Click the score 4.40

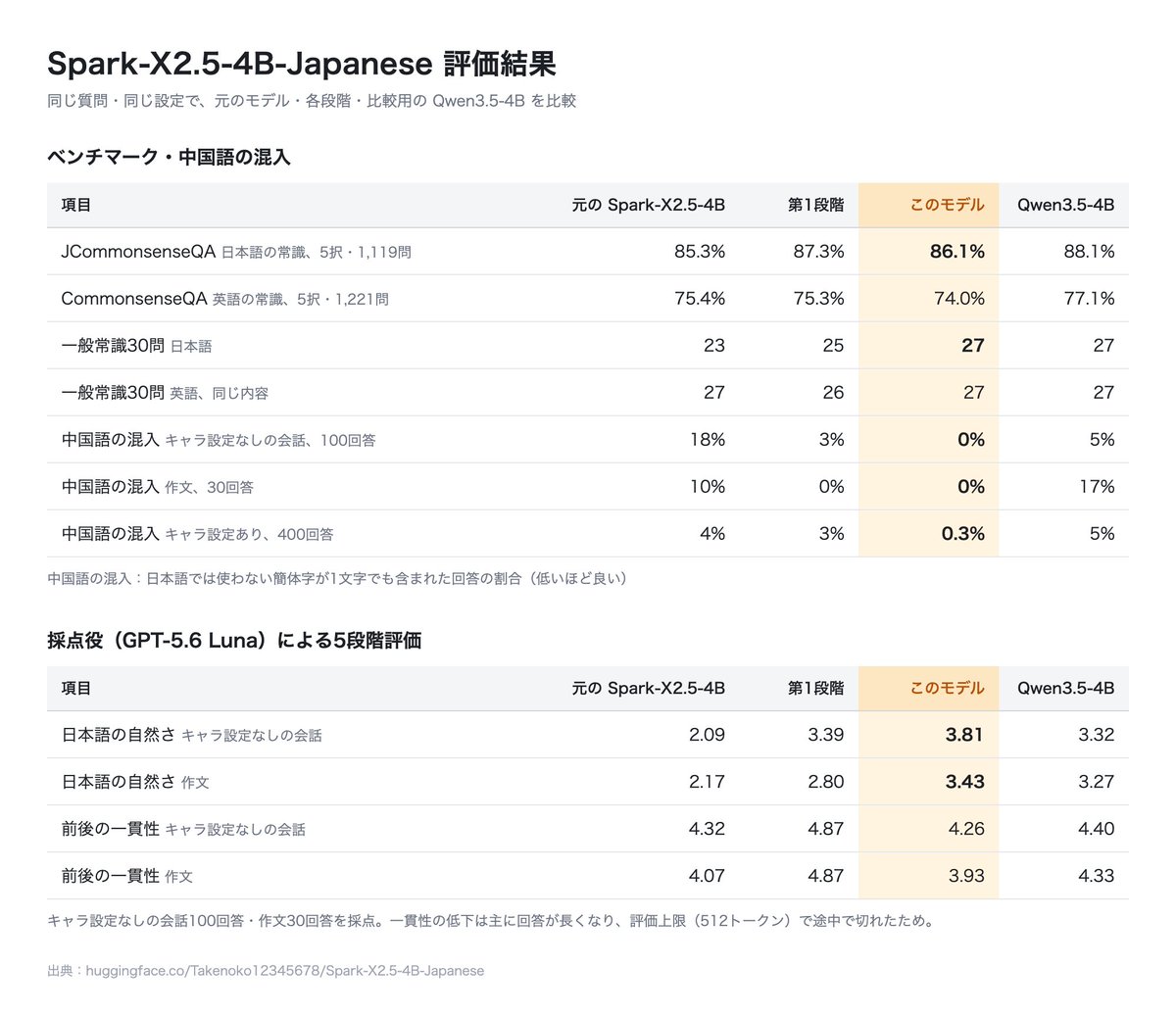(x=1097, y=829)
